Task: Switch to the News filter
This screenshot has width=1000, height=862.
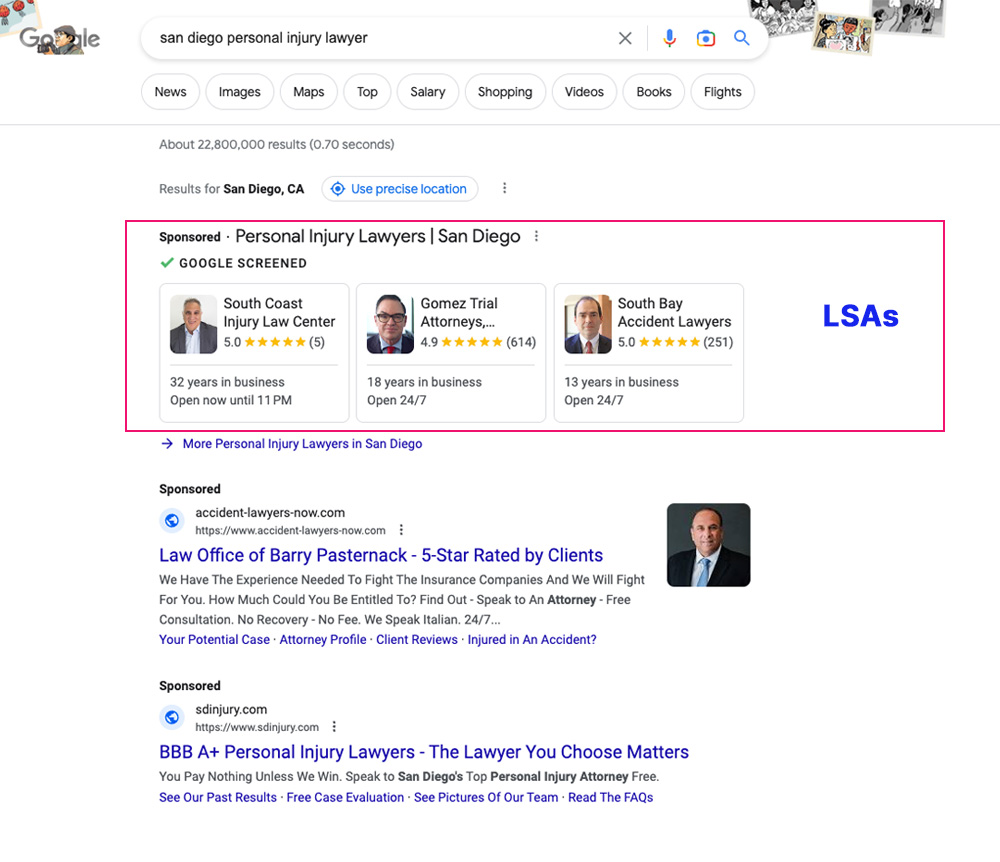Action: pos(170,92)
